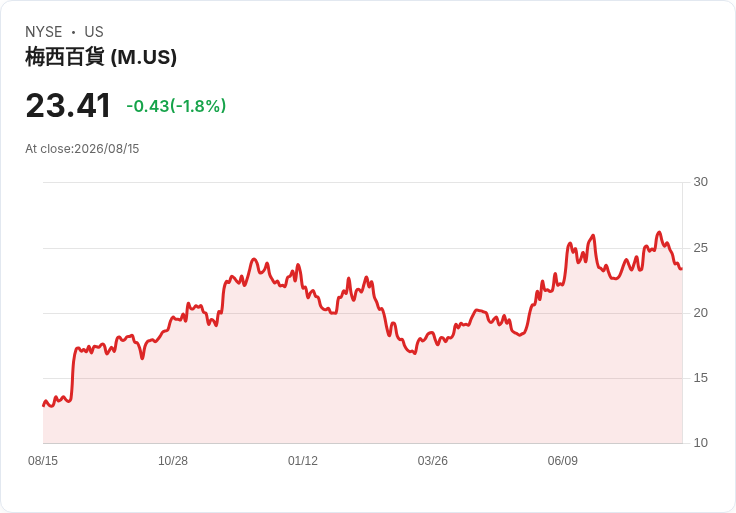Click the At close:2026/08/15 timestamp
Image resolution: width=736 pixels, height=513 pixels.
point(82,149)
